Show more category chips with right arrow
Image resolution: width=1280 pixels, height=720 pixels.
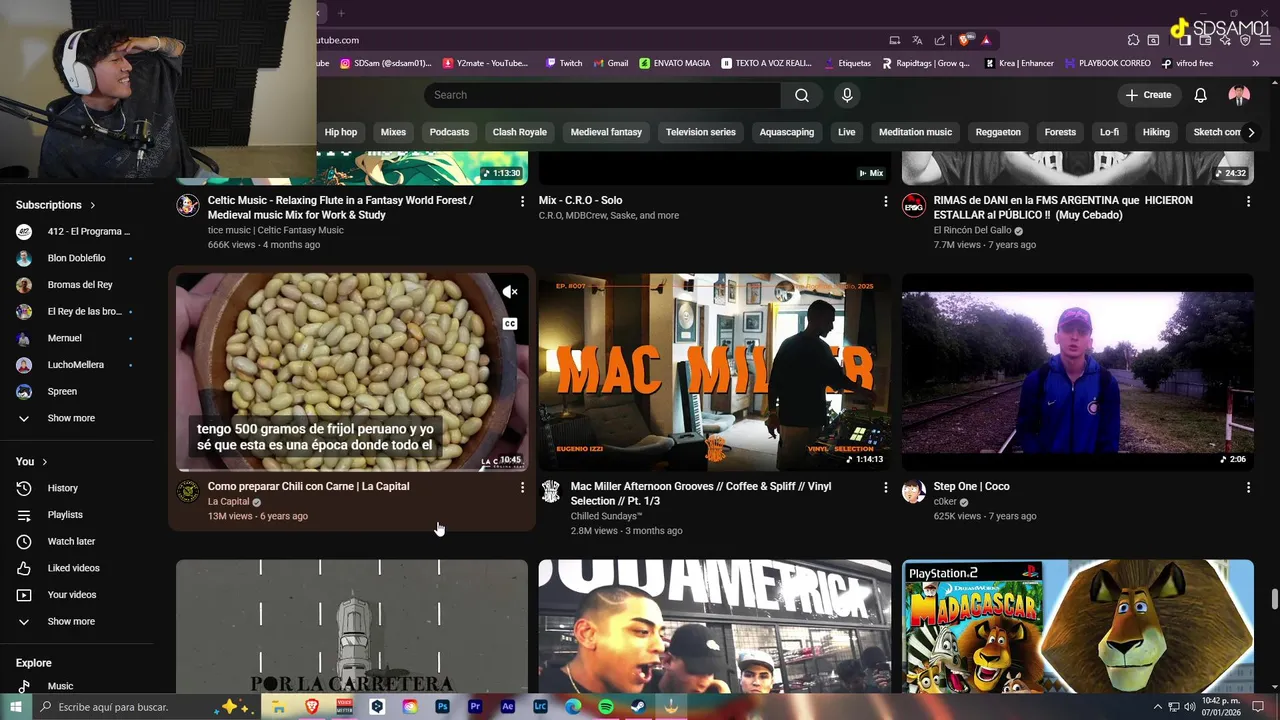1251,132
